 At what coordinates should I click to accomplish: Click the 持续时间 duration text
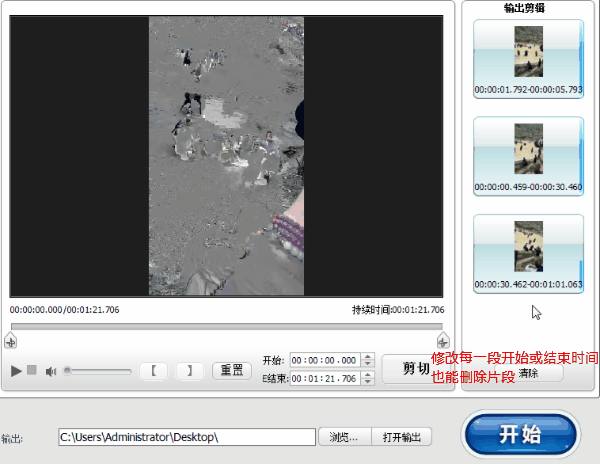click(x=398, y=309)
